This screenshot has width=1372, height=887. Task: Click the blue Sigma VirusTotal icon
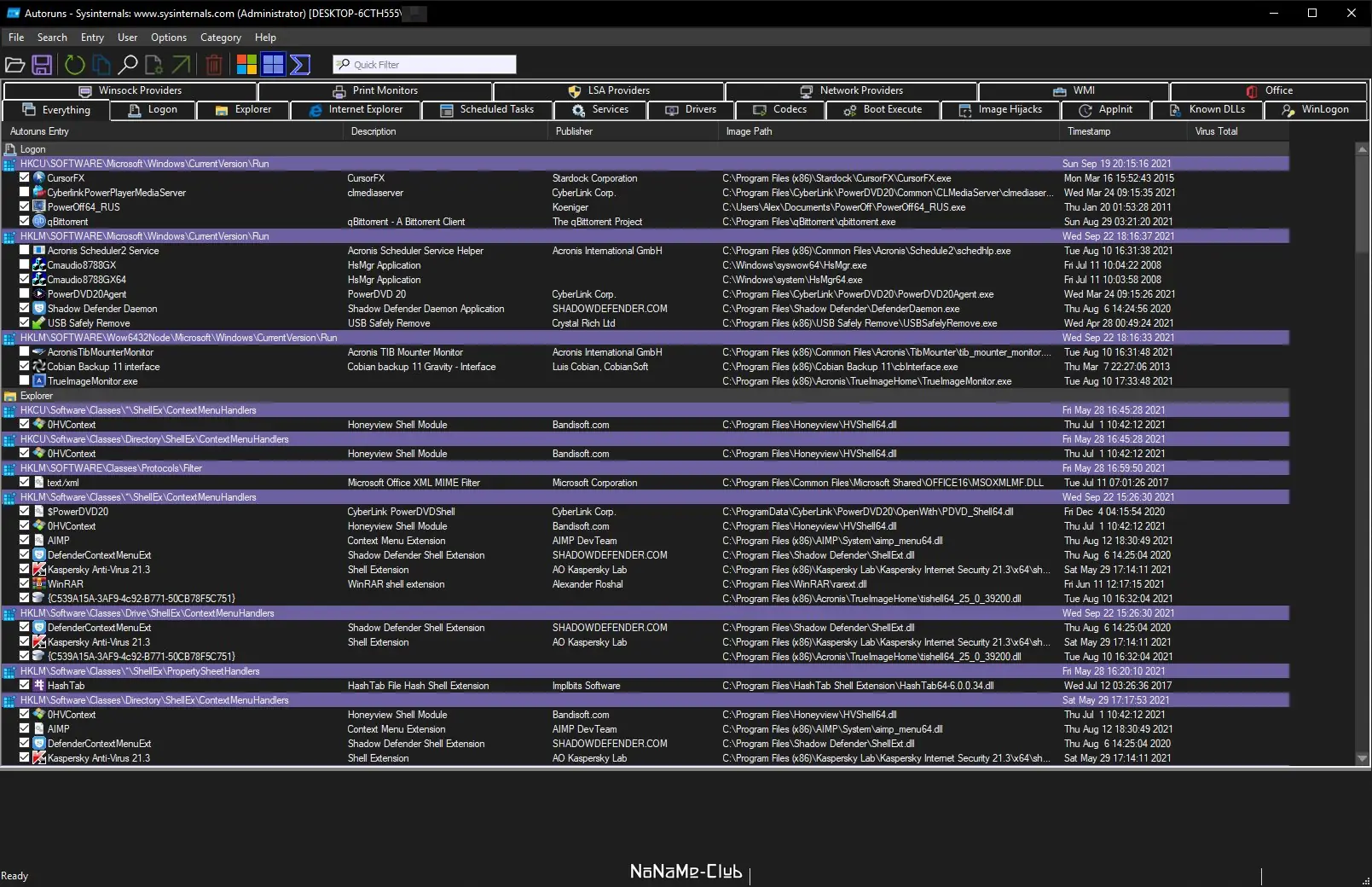(x=300, y=65)
